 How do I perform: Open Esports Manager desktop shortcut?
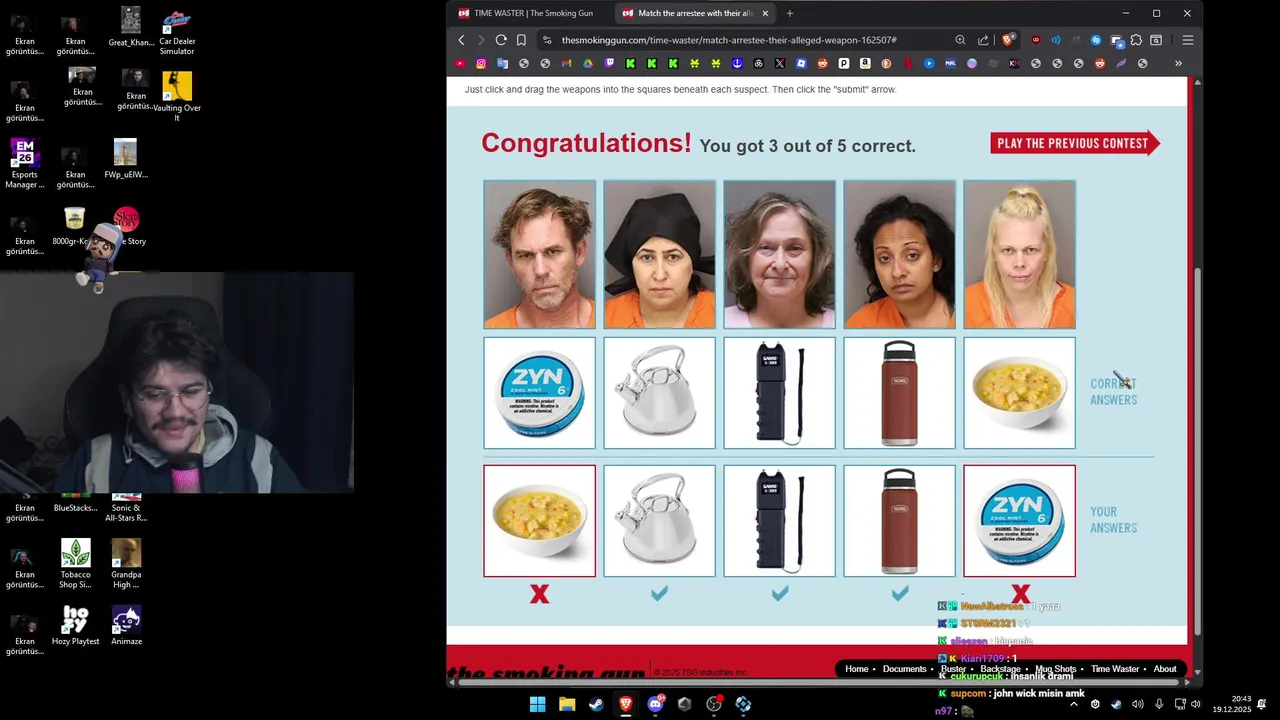(25, 165)
